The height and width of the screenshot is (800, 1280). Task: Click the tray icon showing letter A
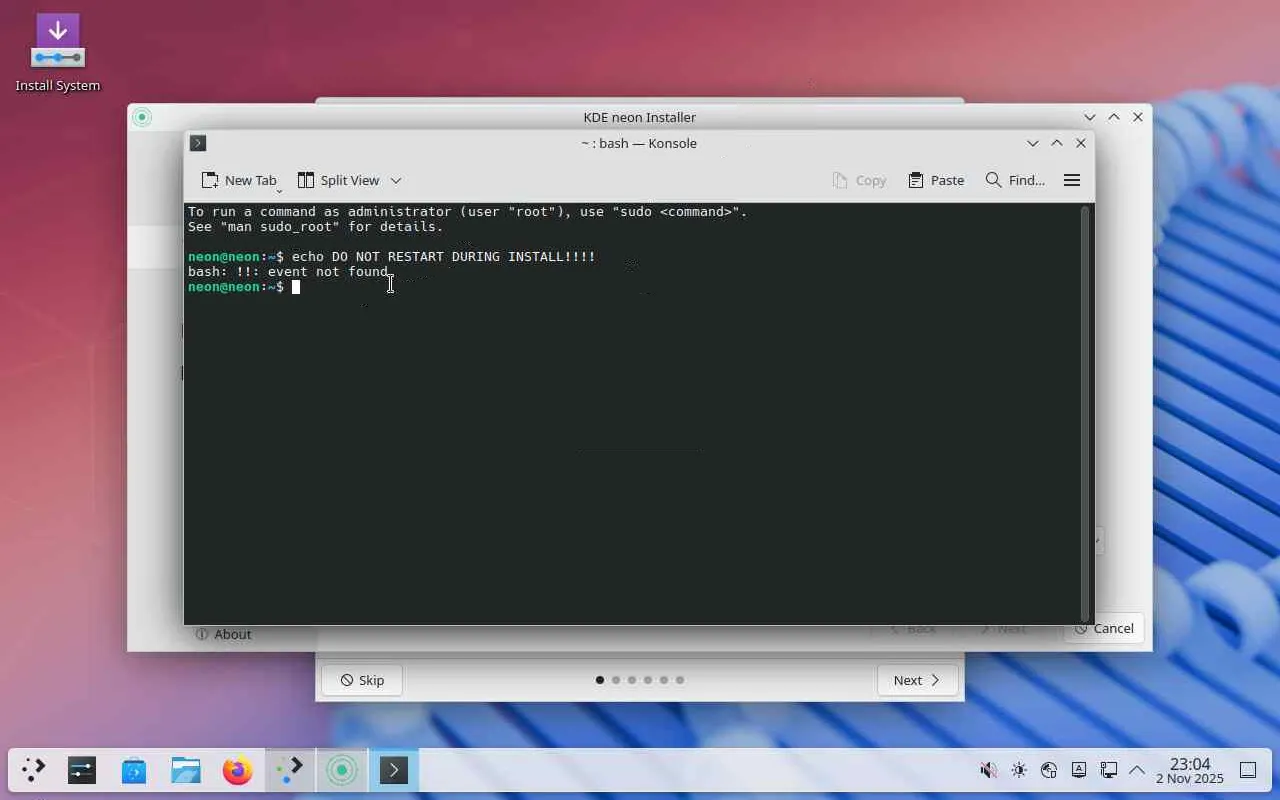(x=1079, y=770)
